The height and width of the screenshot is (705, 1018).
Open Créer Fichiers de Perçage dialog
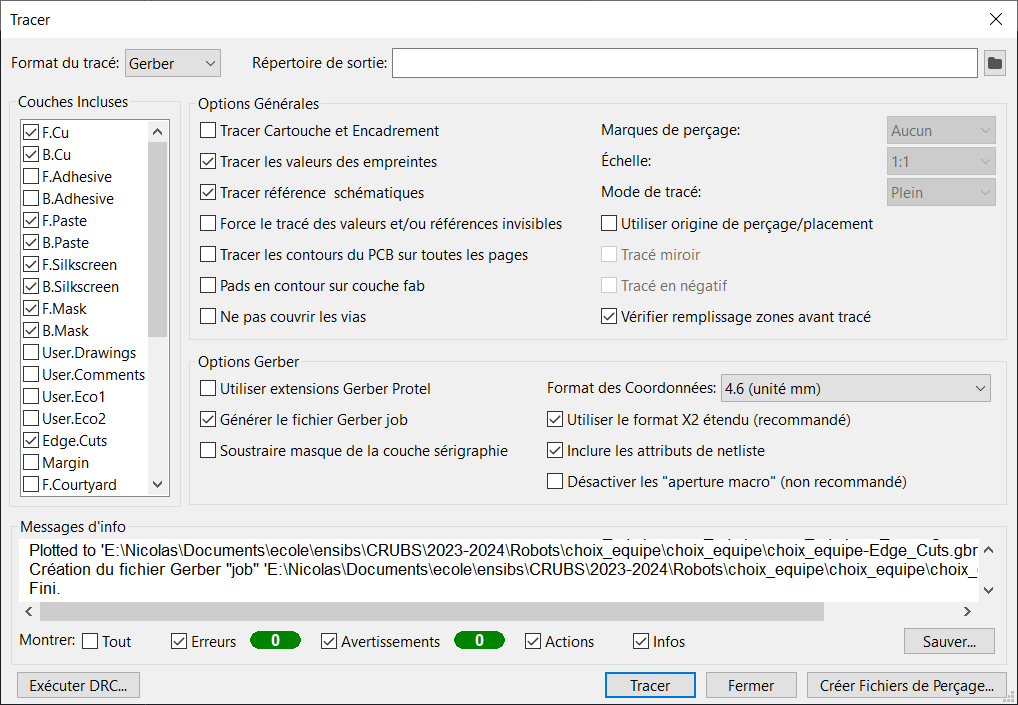906,686
